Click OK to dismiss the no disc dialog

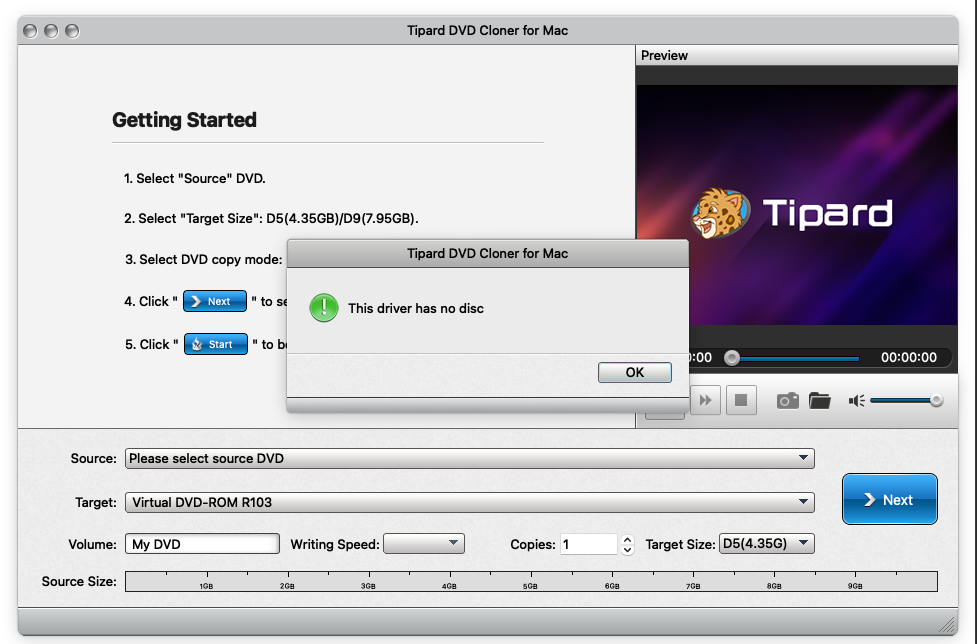click(634, 372)
